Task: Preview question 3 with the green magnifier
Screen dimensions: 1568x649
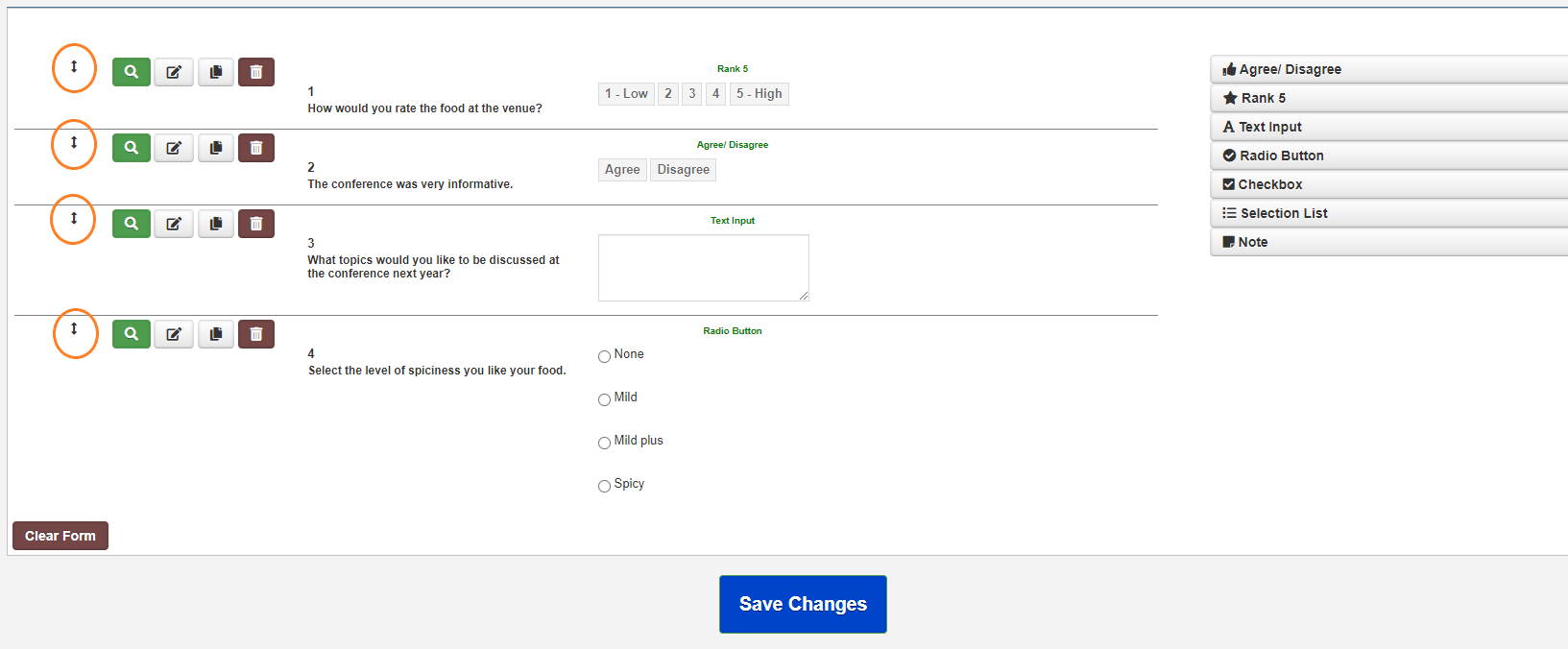Action: [132, 224]
